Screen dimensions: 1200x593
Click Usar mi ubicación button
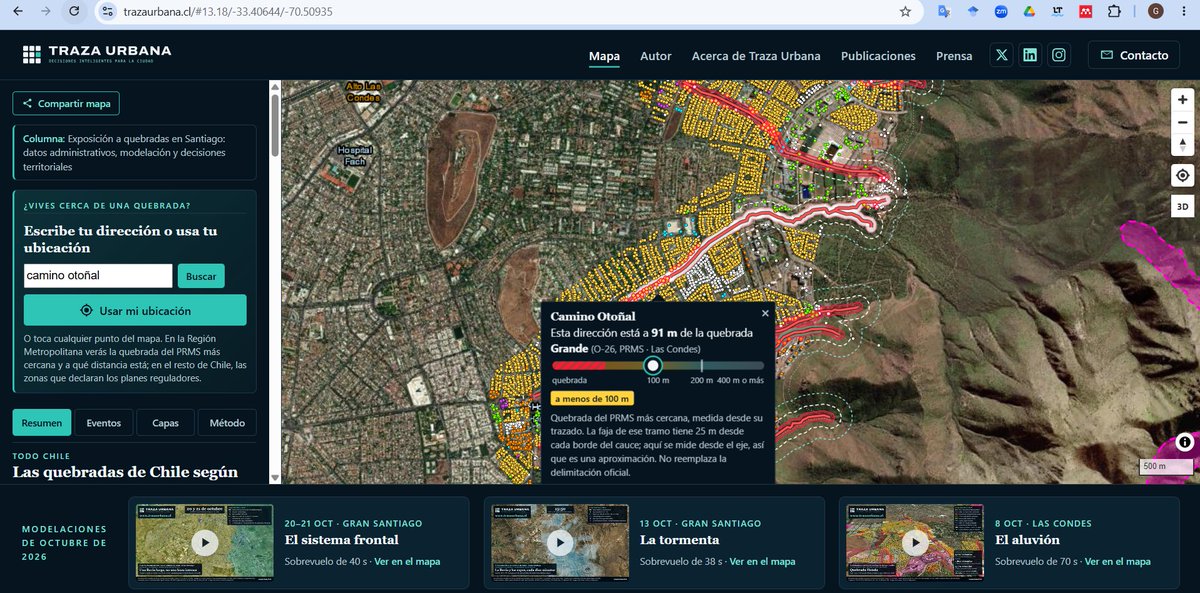[x=135, y=310]
